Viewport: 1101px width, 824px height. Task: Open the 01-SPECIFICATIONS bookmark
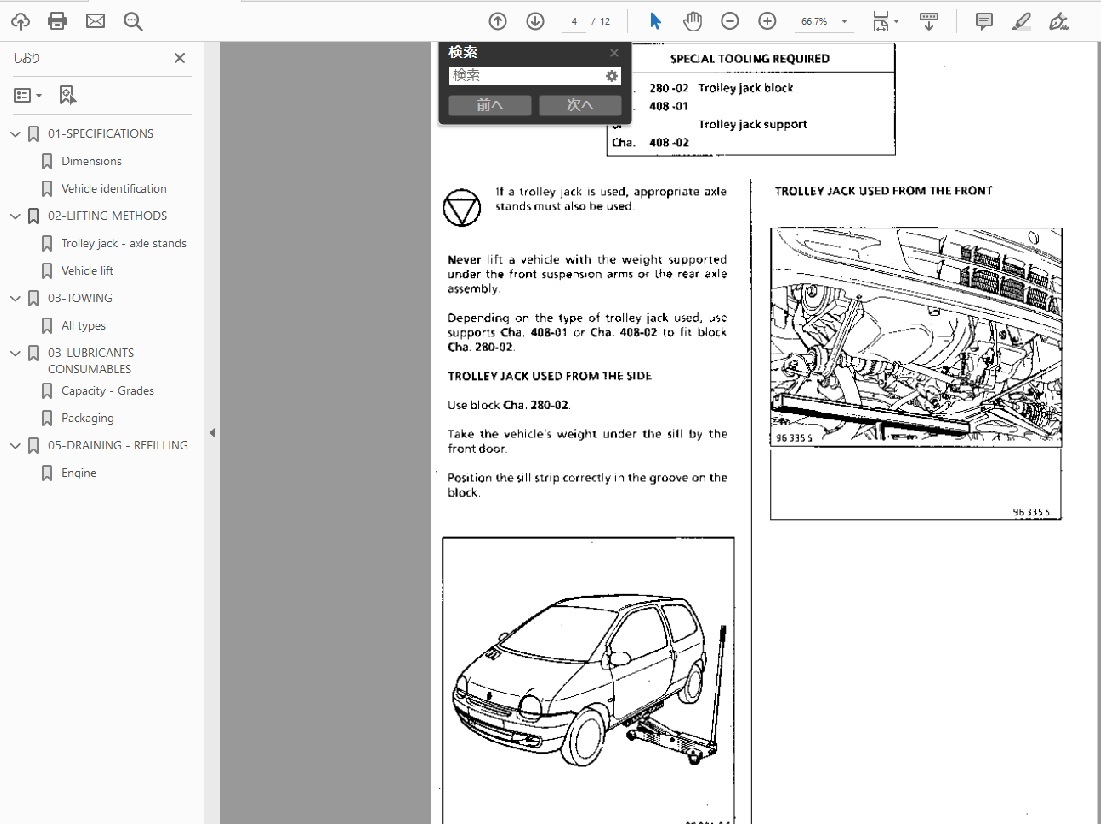100,134
